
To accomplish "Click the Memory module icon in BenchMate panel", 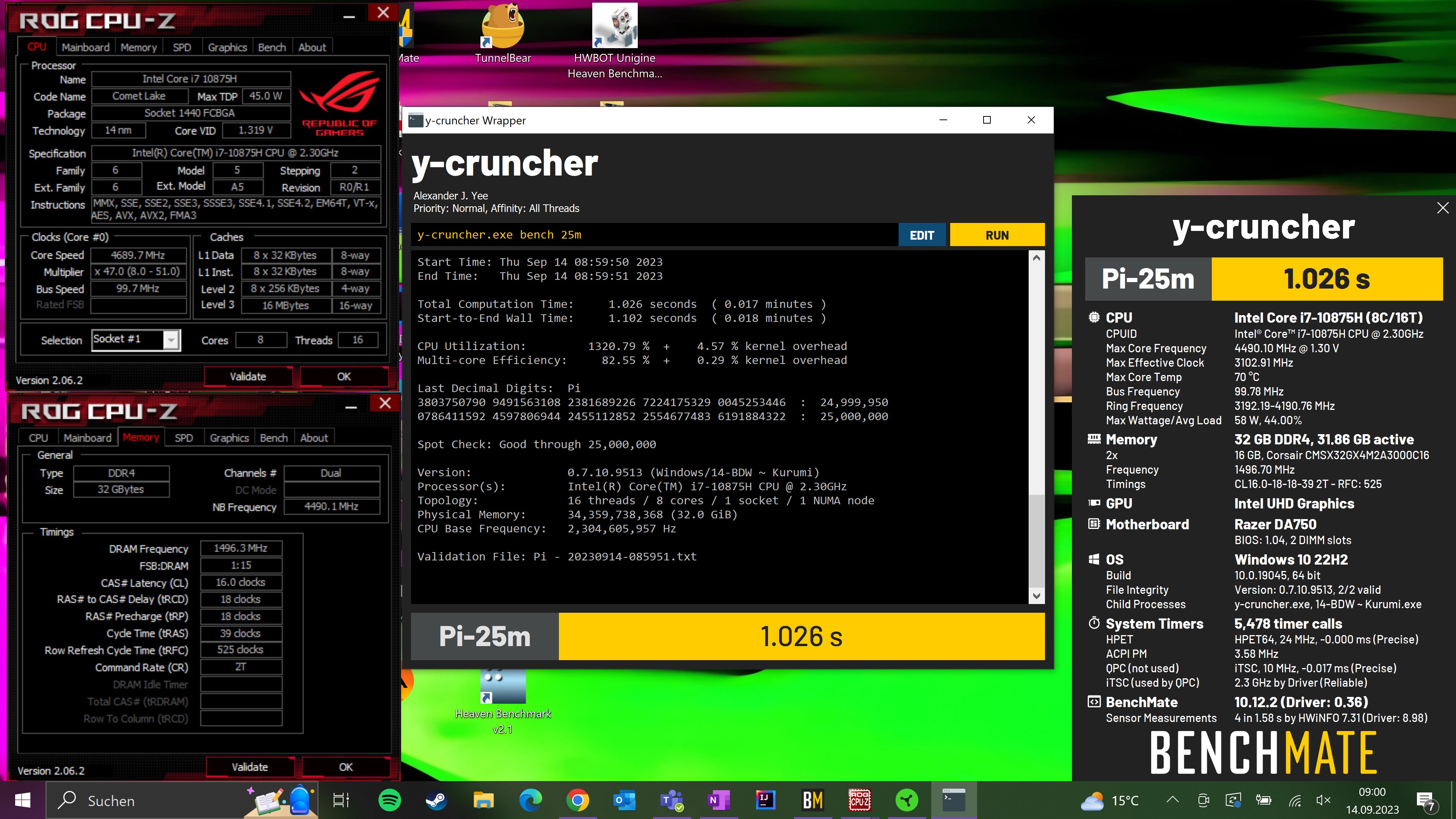I will (x=1094, y=439).
